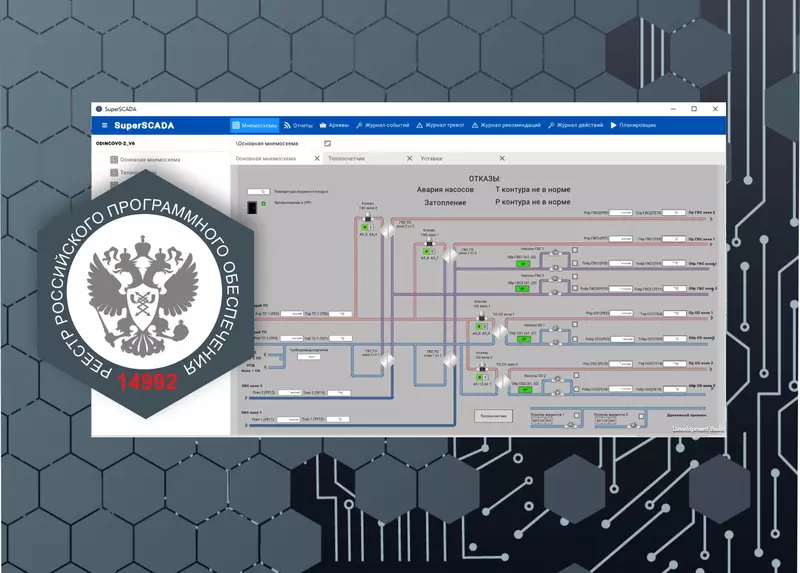This screenshot has width=800, height=573.
Task: Click the green status box under Насосы ГВС 1
Action: [522, 264]
